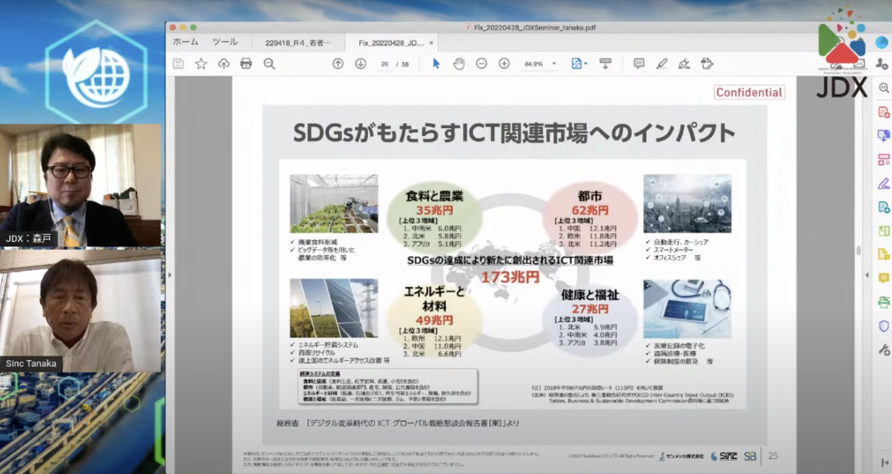Screen dimensions: 892x474
Task: Open More Tools wrench icon in sidebar
Action: pyautogui.click(x=883, y=350)
